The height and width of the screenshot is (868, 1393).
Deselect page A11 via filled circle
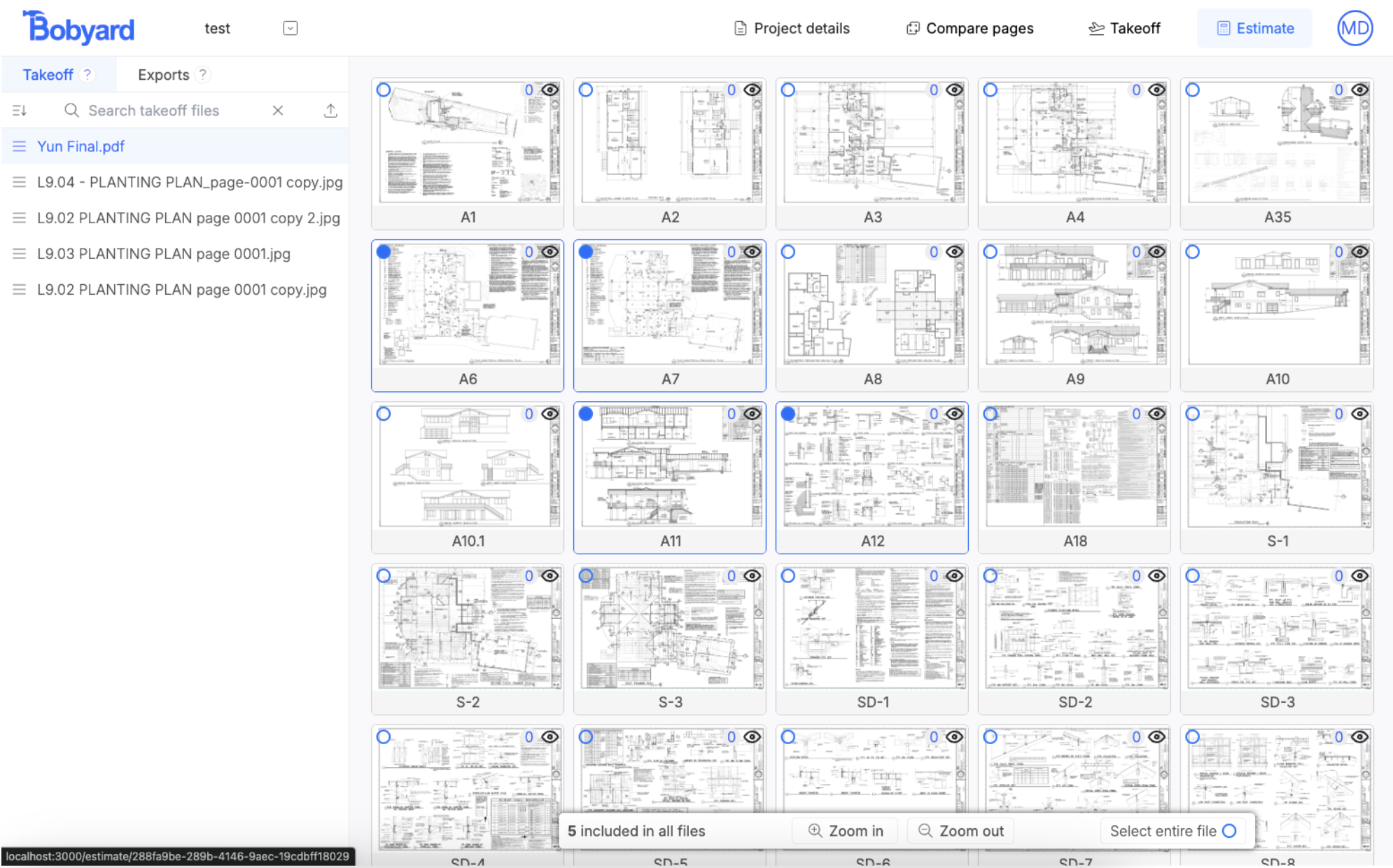[x=586, y=414]
